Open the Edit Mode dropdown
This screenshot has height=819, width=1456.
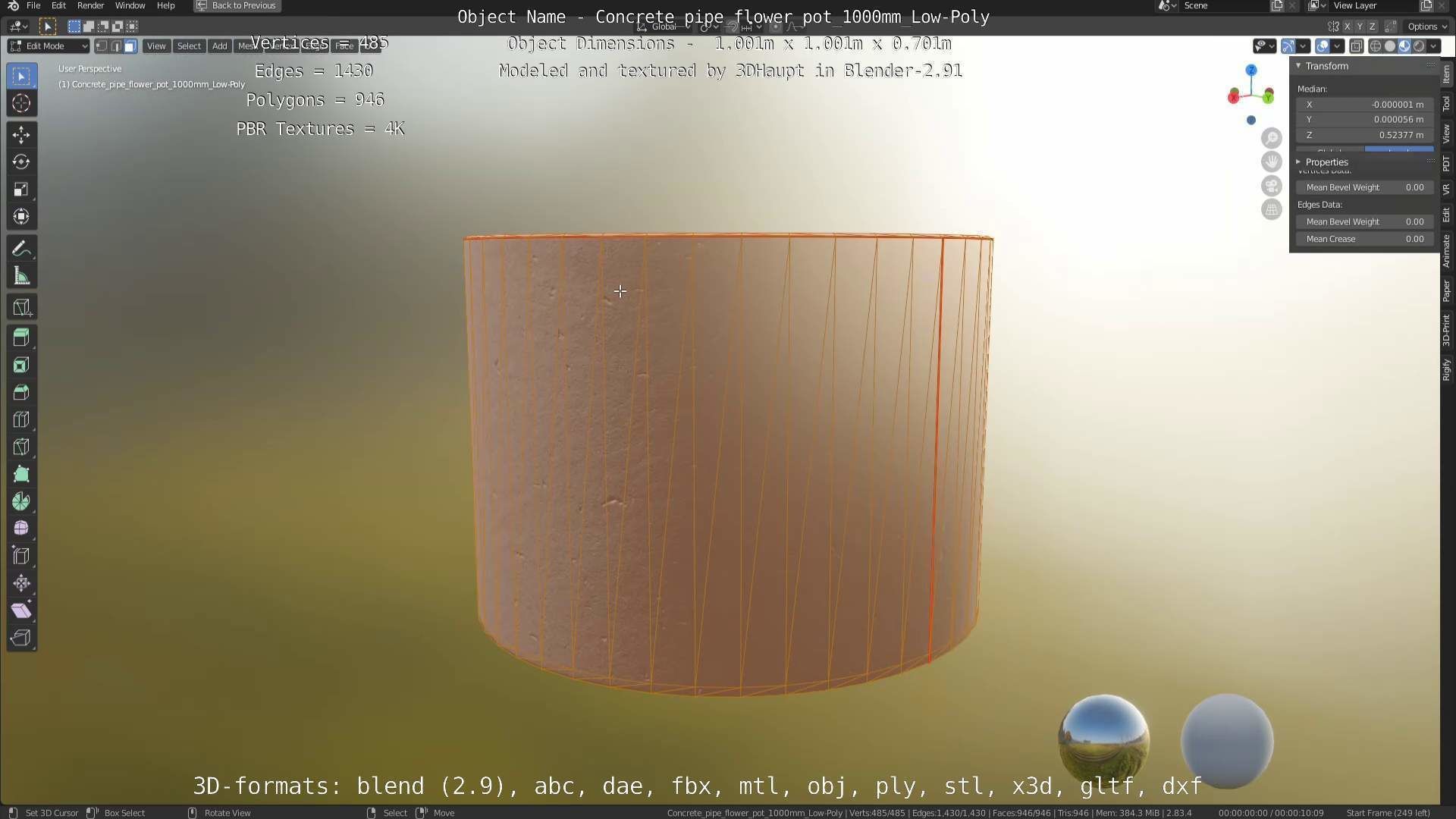pyautogui.click(x=49, y=46)
